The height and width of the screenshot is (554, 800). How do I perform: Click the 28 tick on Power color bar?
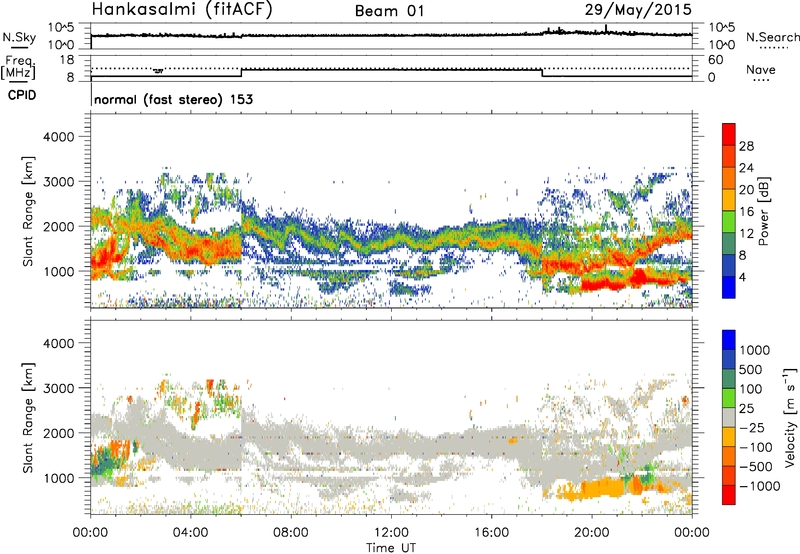pos(746,146)
